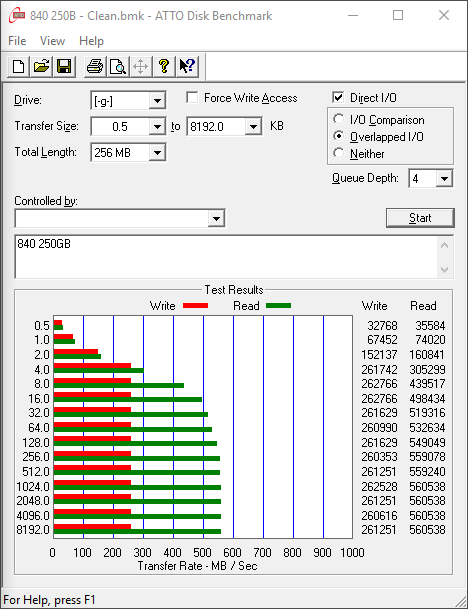Screen dimensions: 468x609
Task: Open a benchmark file via folder icon
Action: pyautogui.click(x=42, y=66)
